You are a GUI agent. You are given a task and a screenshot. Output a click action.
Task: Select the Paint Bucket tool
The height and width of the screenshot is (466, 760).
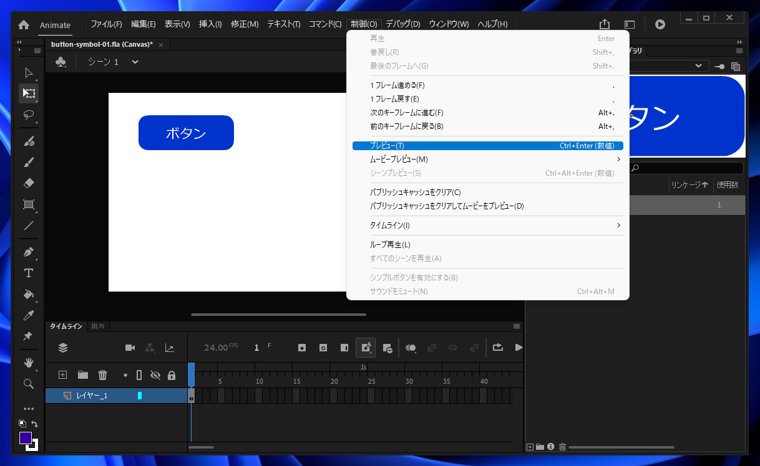[29, 294]
